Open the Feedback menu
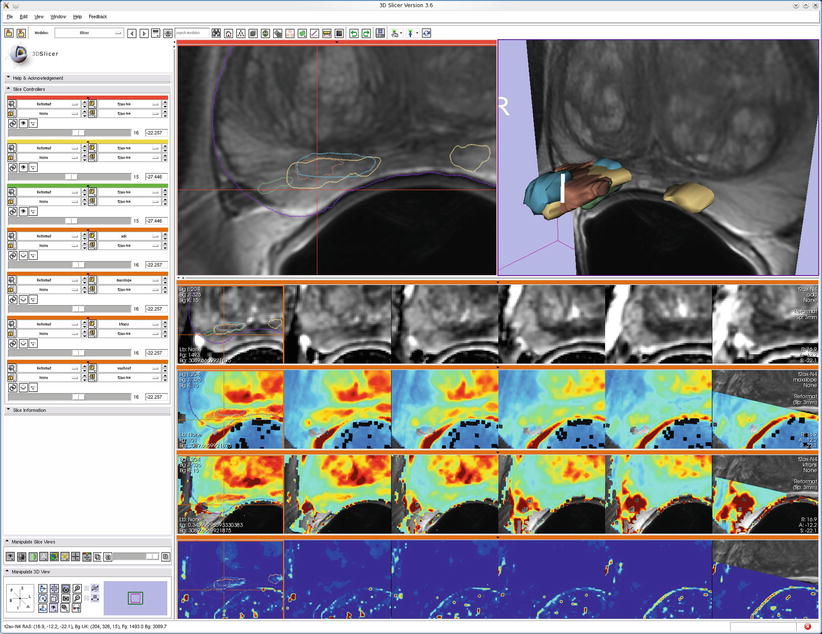The width and height of the screenshot is (822, 634). pos(97,17)
